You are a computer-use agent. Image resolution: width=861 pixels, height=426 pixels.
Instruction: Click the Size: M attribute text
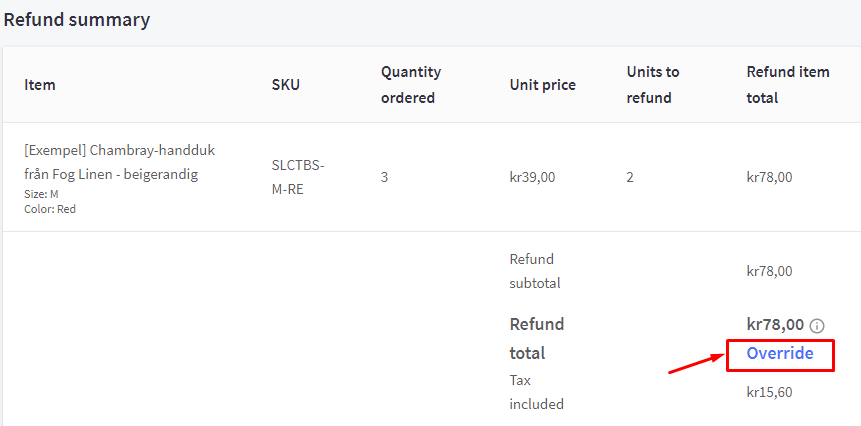(41, 194)
